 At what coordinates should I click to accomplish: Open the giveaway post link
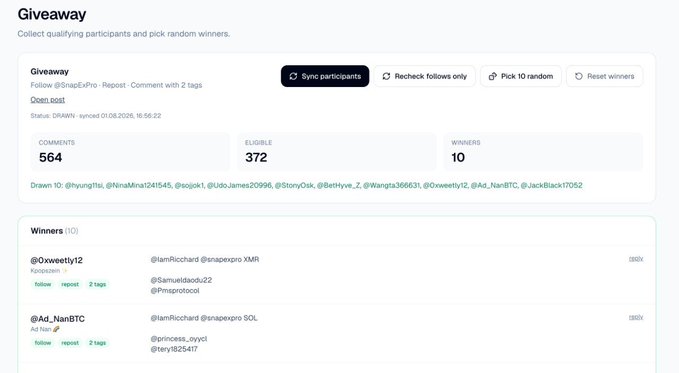click(48, 100)
